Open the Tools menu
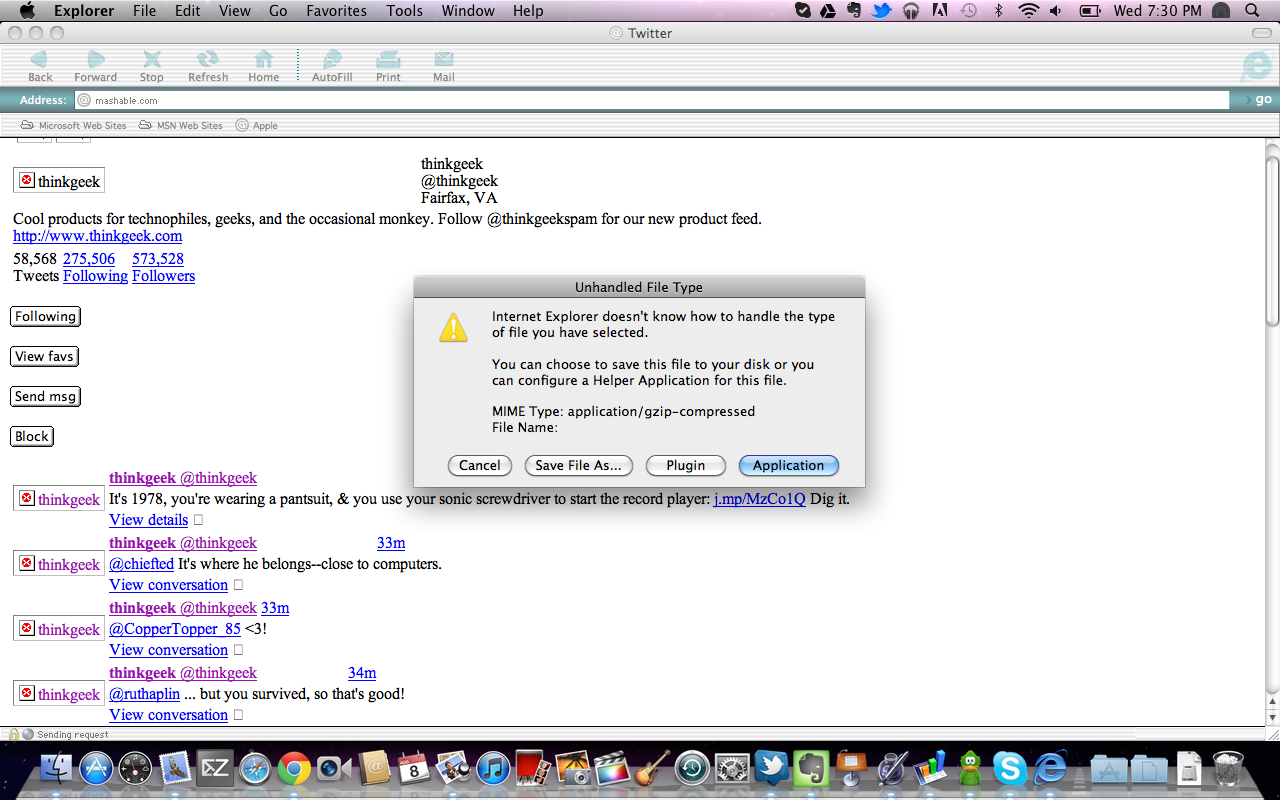Viewport: 1280px width, 800px height. (405, 11)
